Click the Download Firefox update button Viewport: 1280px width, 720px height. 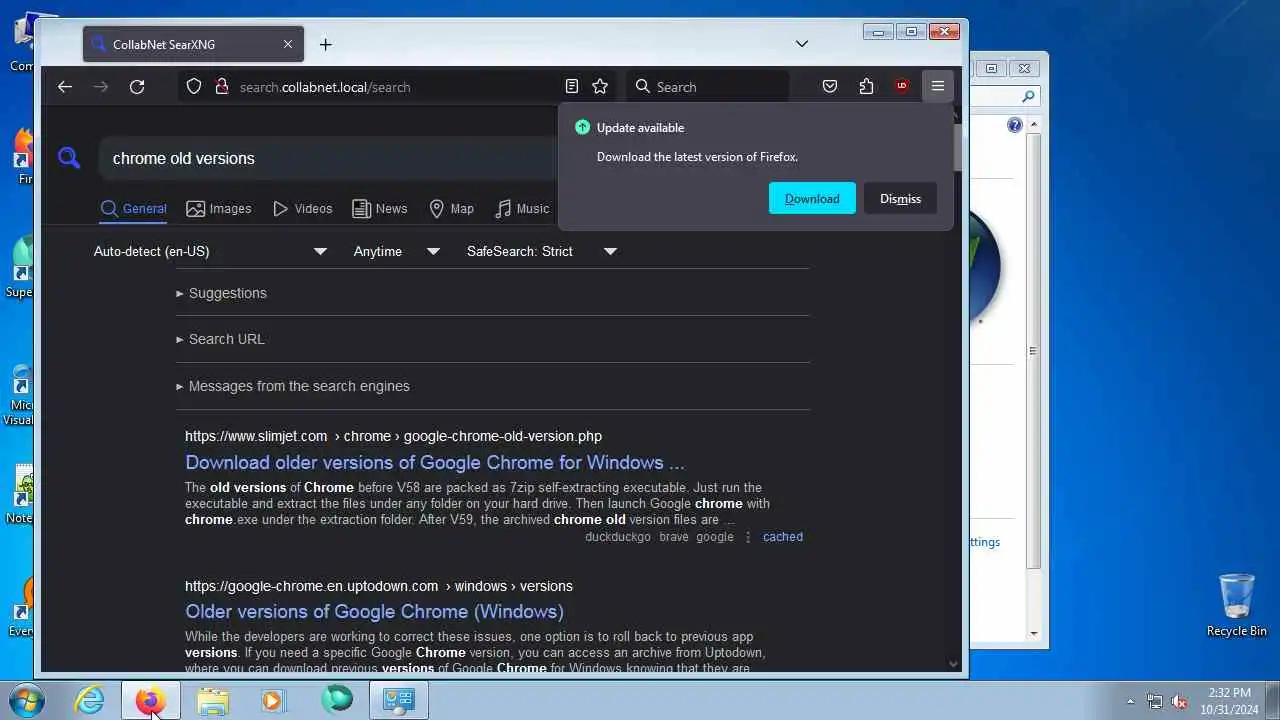click(x=812, y=198)
